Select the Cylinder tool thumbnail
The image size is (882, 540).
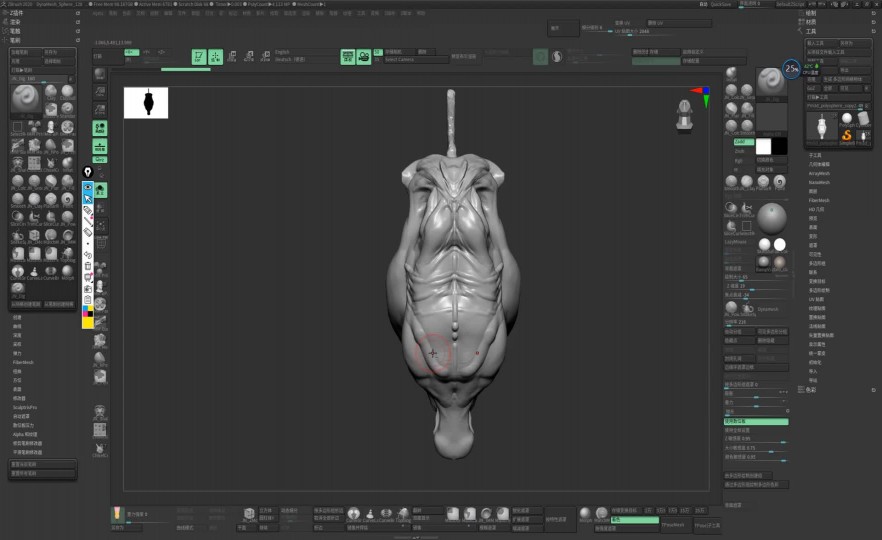[863, 119]
